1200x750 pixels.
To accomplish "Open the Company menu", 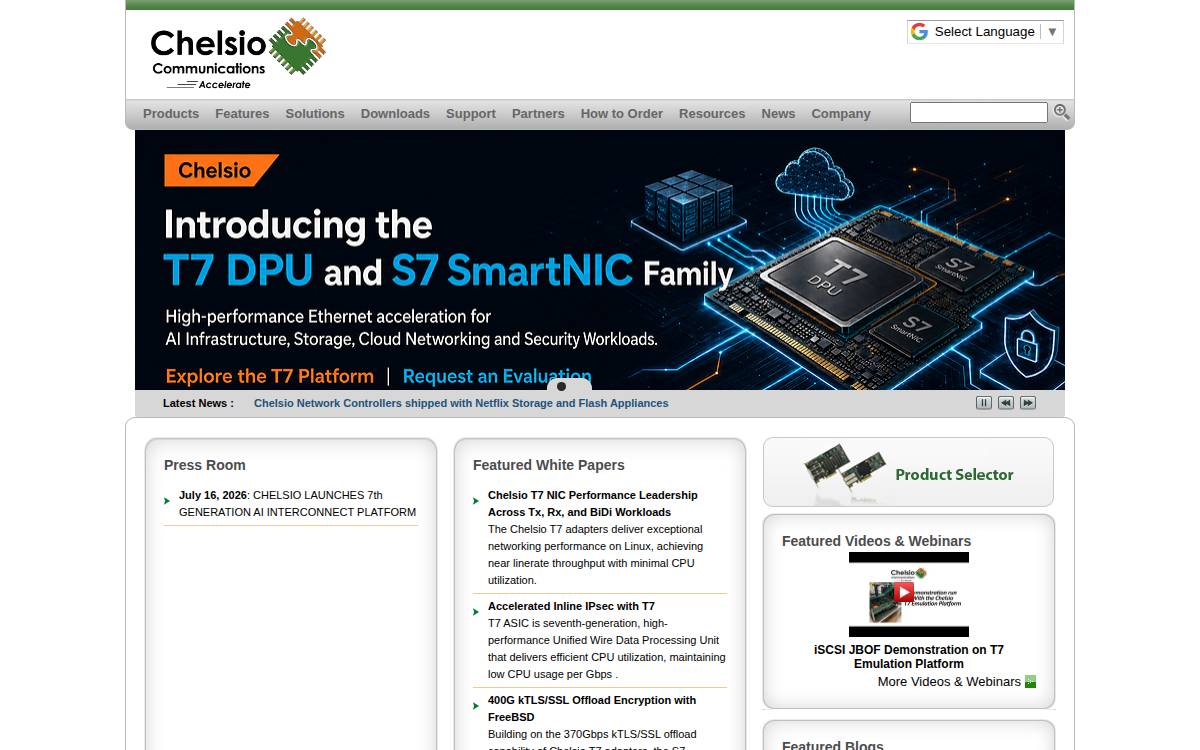I will point(841,114).
